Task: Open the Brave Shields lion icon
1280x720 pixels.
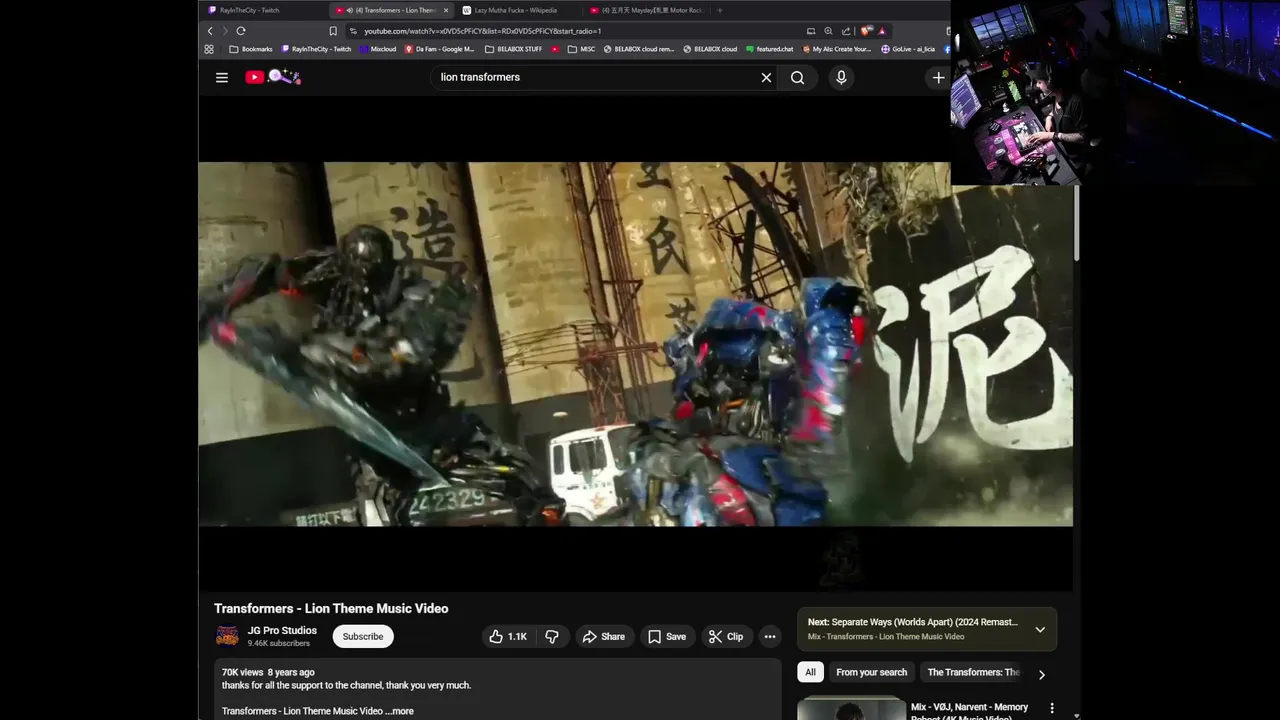Action: pyautogui.click(x=867, y=31)
